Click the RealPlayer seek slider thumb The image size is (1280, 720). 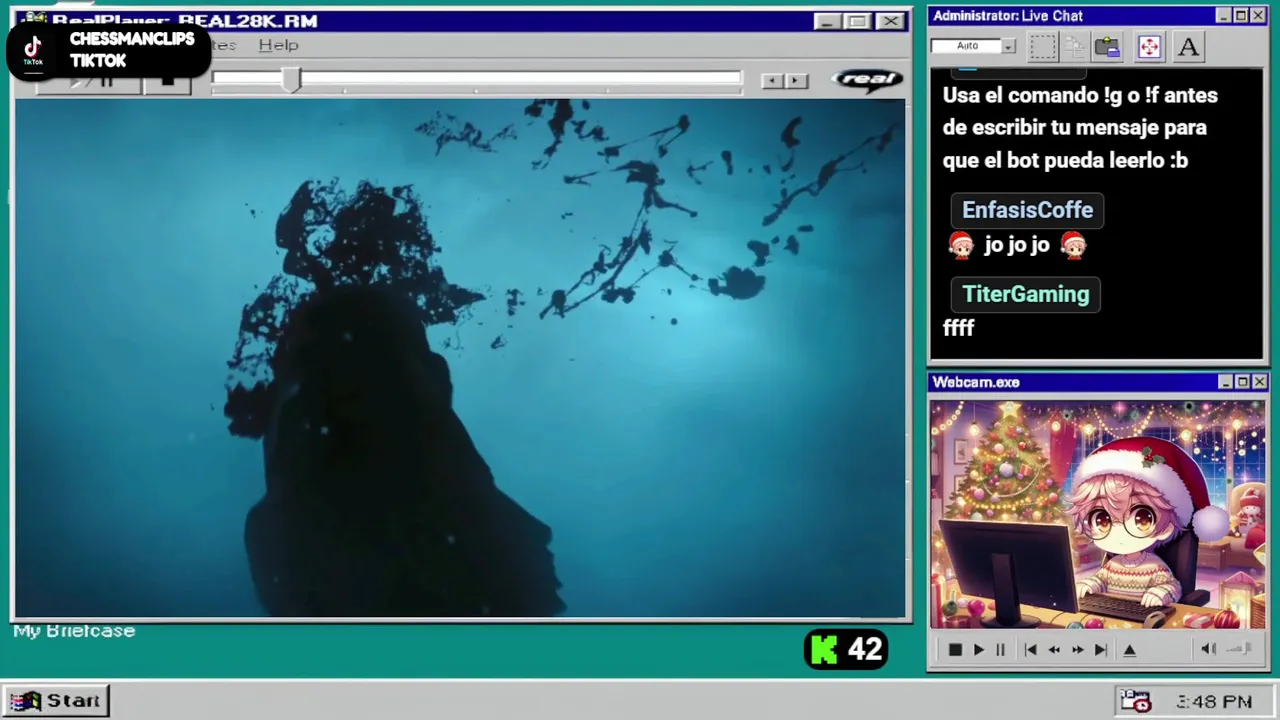tap(291, 81)
